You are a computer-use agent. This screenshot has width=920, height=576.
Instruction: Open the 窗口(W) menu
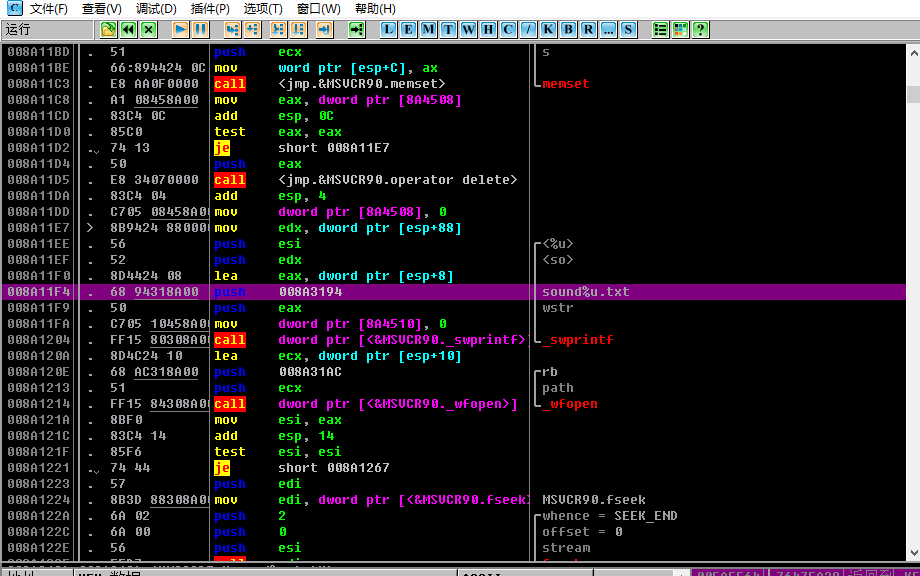319,9
